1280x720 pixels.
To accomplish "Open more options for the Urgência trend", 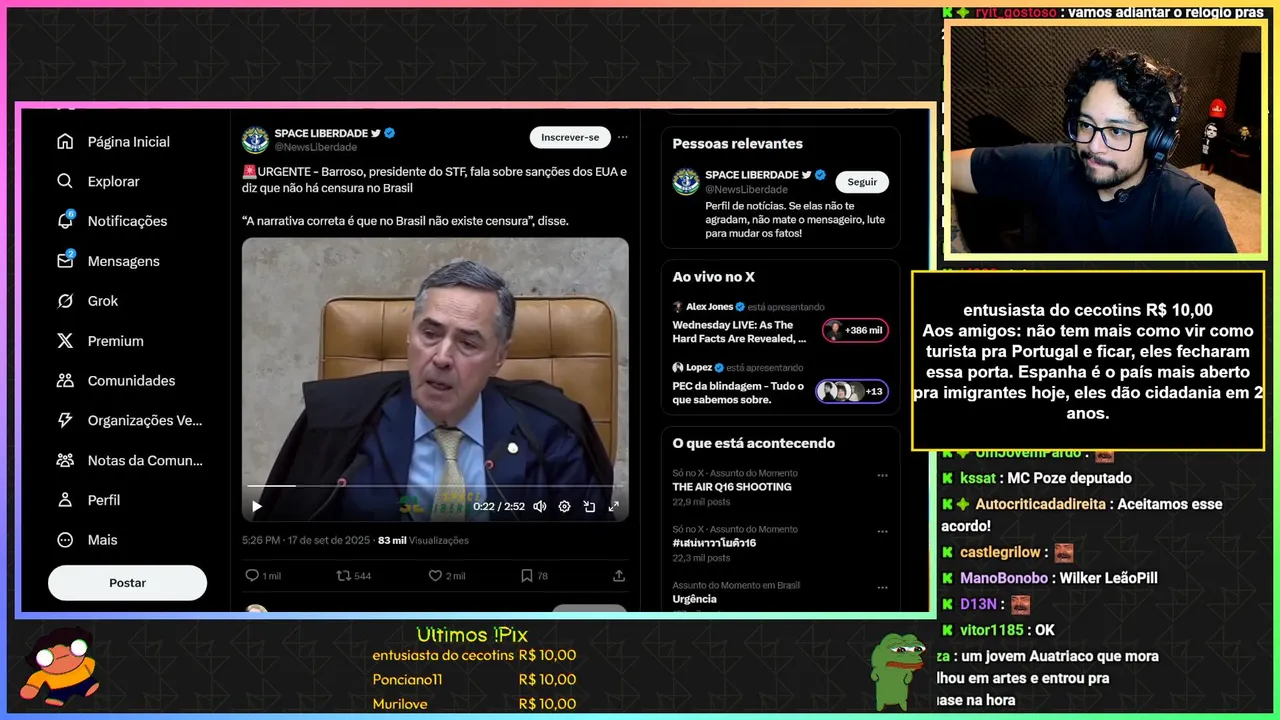I will (882, 588).
